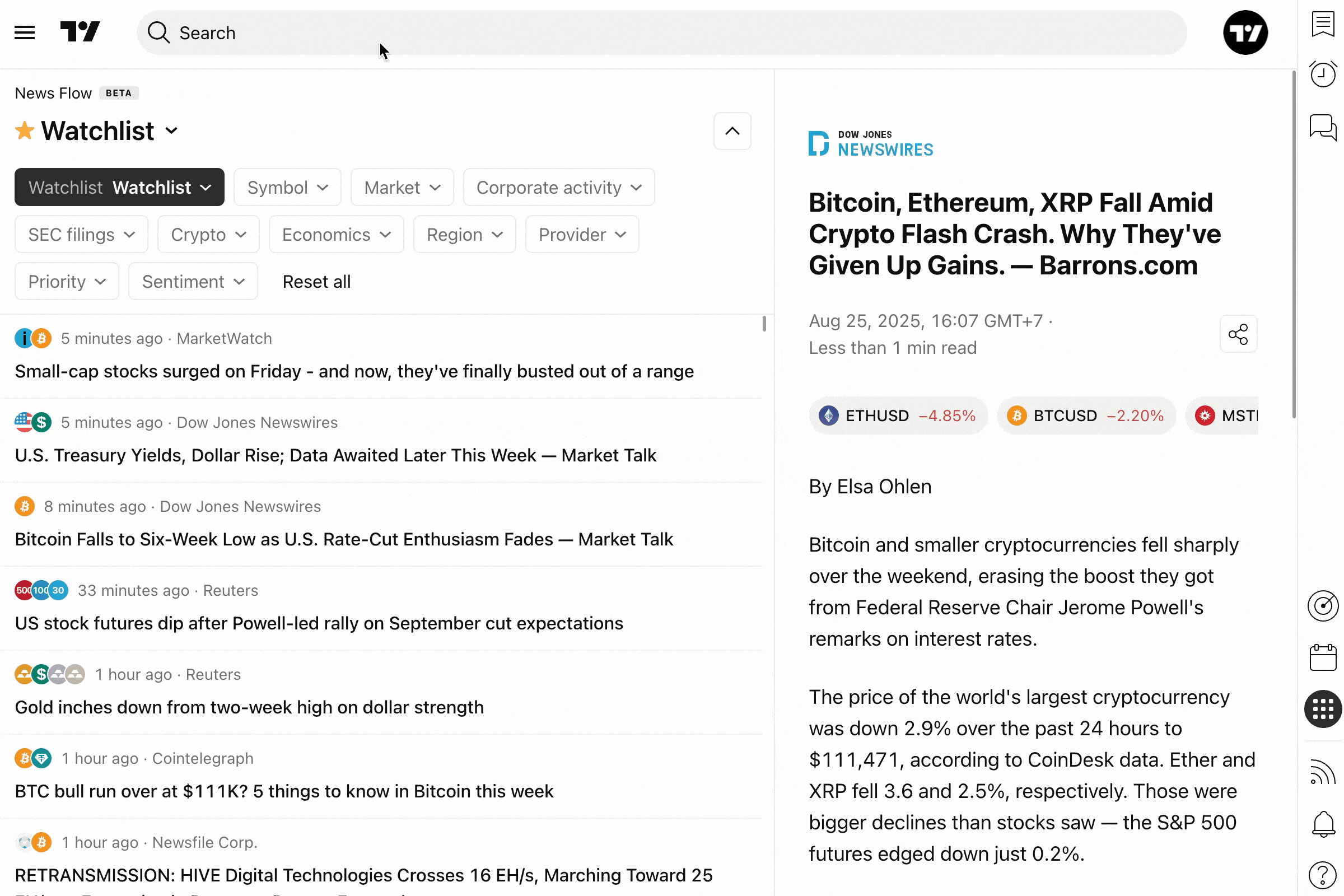Viewport: 1344px width, 896px height.
Task: Open the chats icon in sidebar
Action: (1323, 127)
